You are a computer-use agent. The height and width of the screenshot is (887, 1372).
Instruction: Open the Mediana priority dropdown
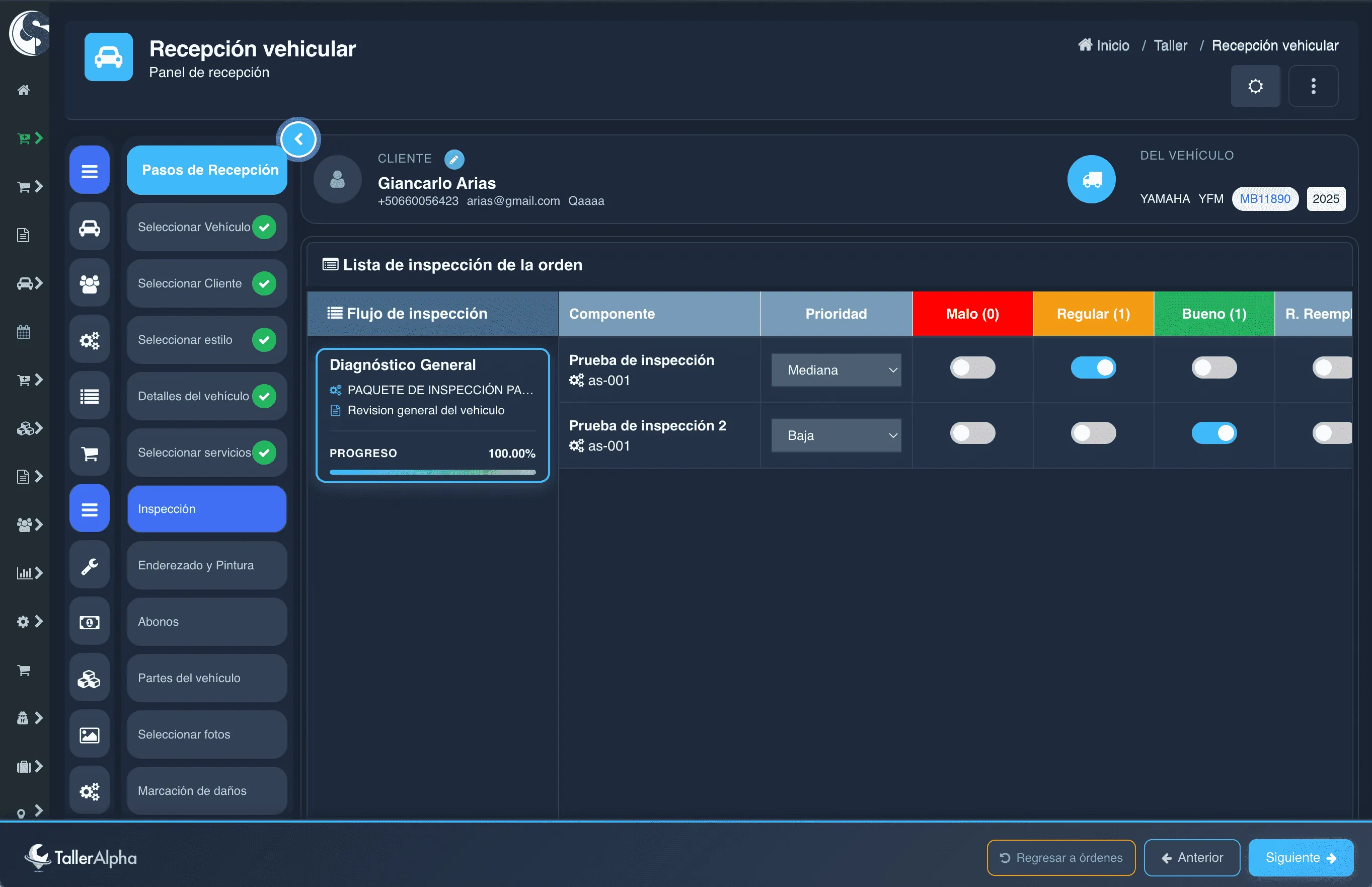[835, 371]
